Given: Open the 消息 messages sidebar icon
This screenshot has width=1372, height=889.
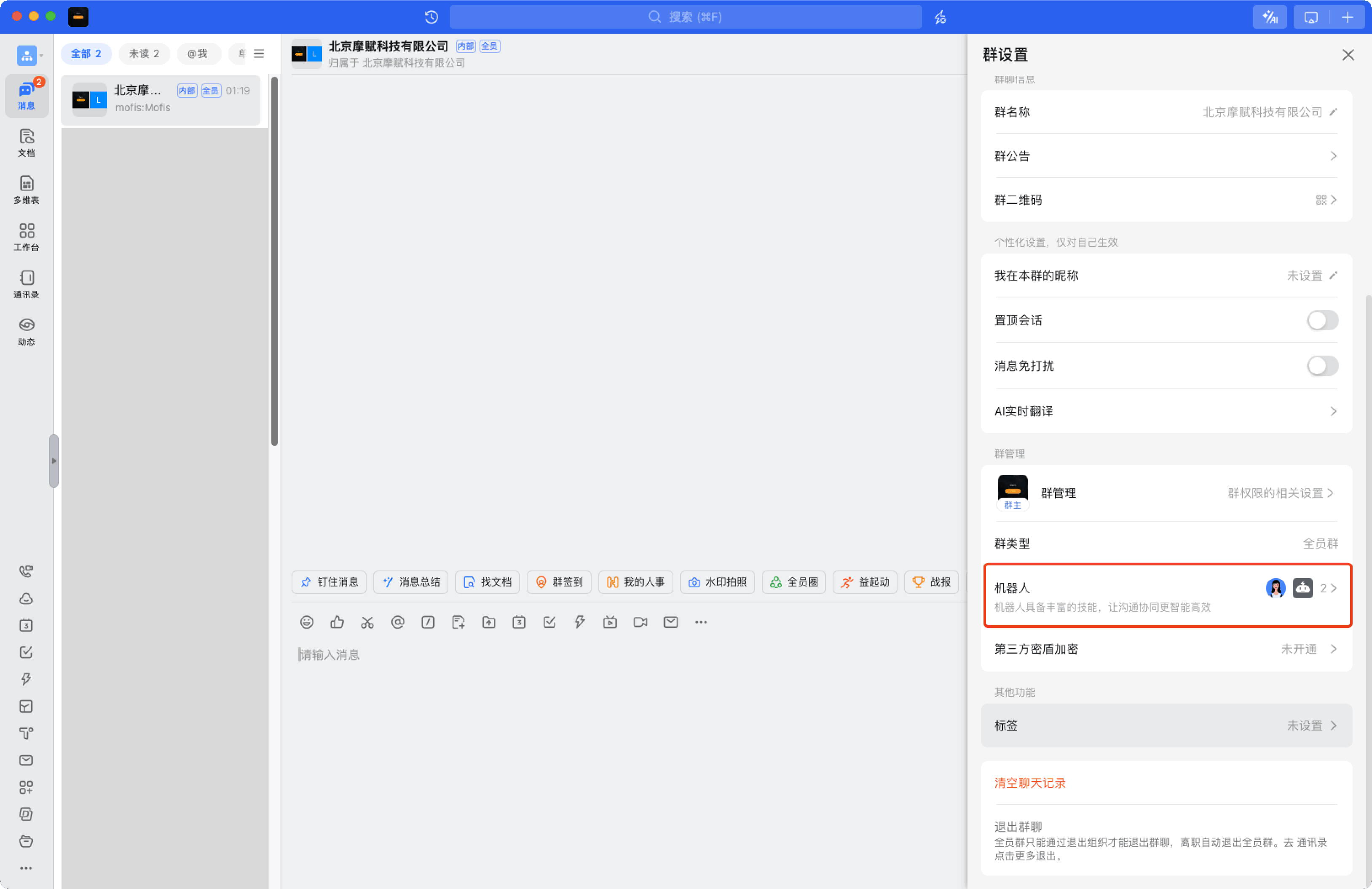Looking at the screenshot, I should click(x=27, y=95).
